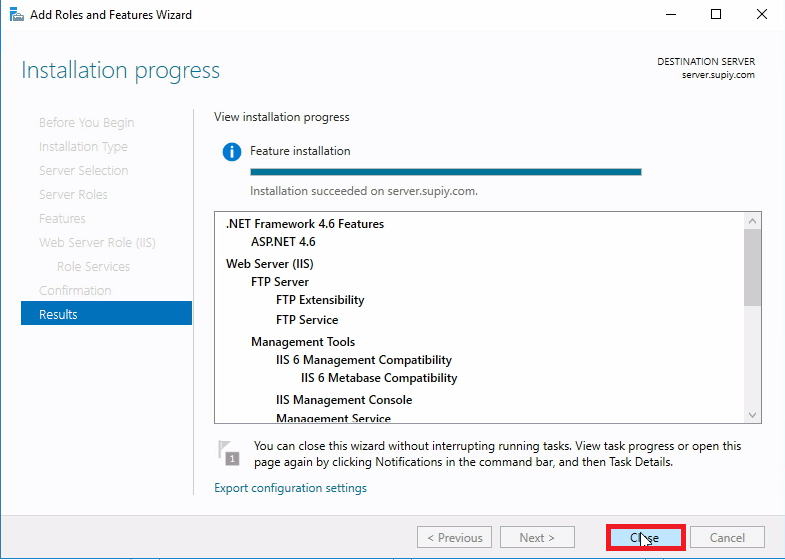Click the window X close button

(761, 15)
